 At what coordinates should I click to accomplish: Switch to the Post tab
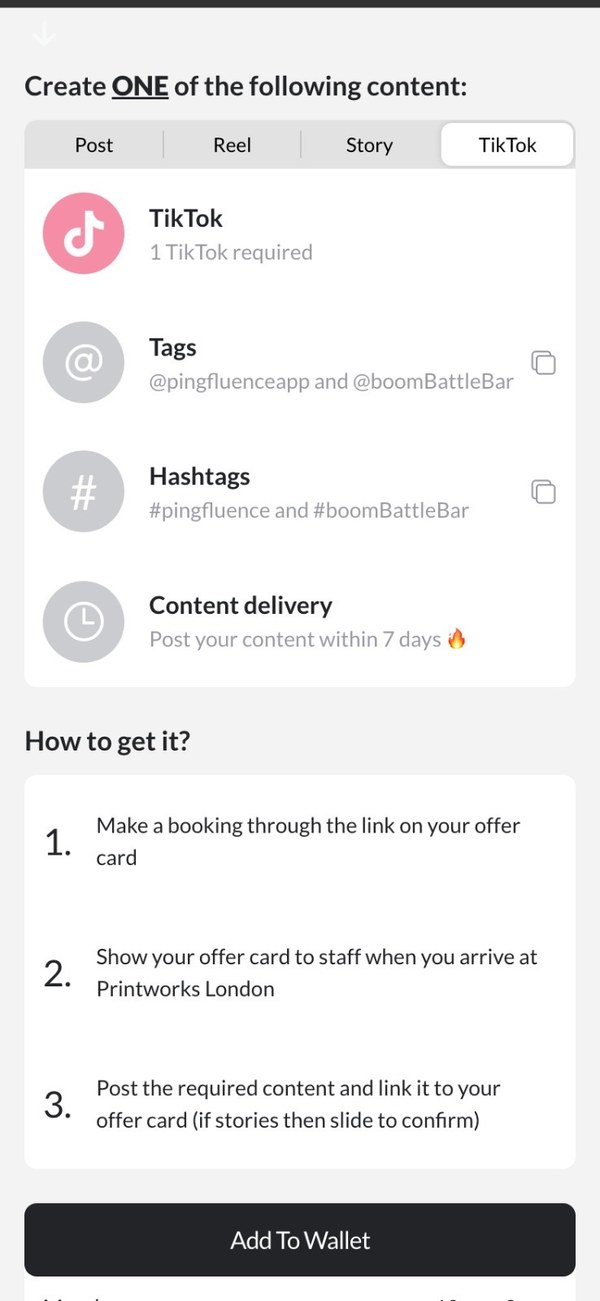(x=93, y=145)
